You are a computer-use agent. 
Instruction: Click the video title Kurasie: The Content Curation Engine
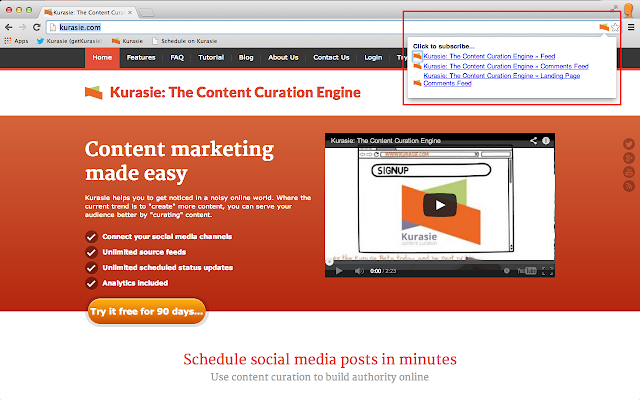coord(385,140)
